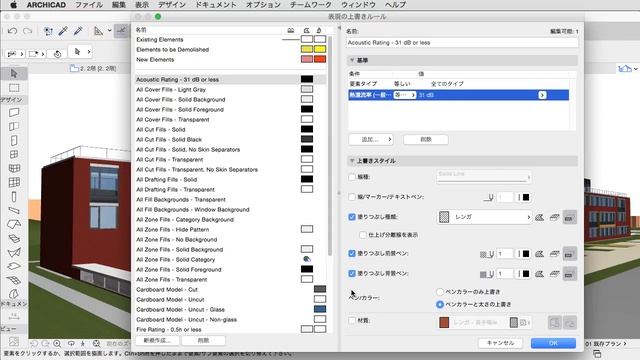Select the Beam tool in toolbox
Viewport: 640px width, 360px height.
pos(14,211)
